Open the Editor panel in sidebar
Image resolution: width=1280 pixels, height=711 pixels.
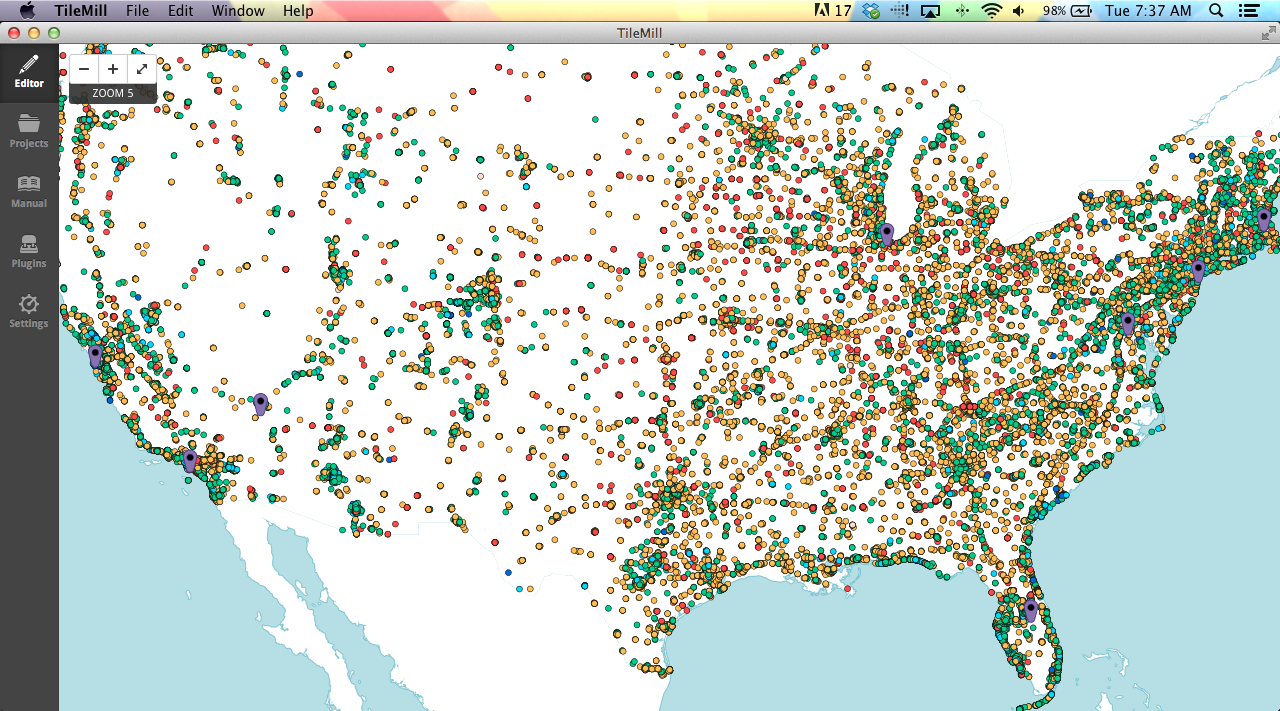point(29,72)
